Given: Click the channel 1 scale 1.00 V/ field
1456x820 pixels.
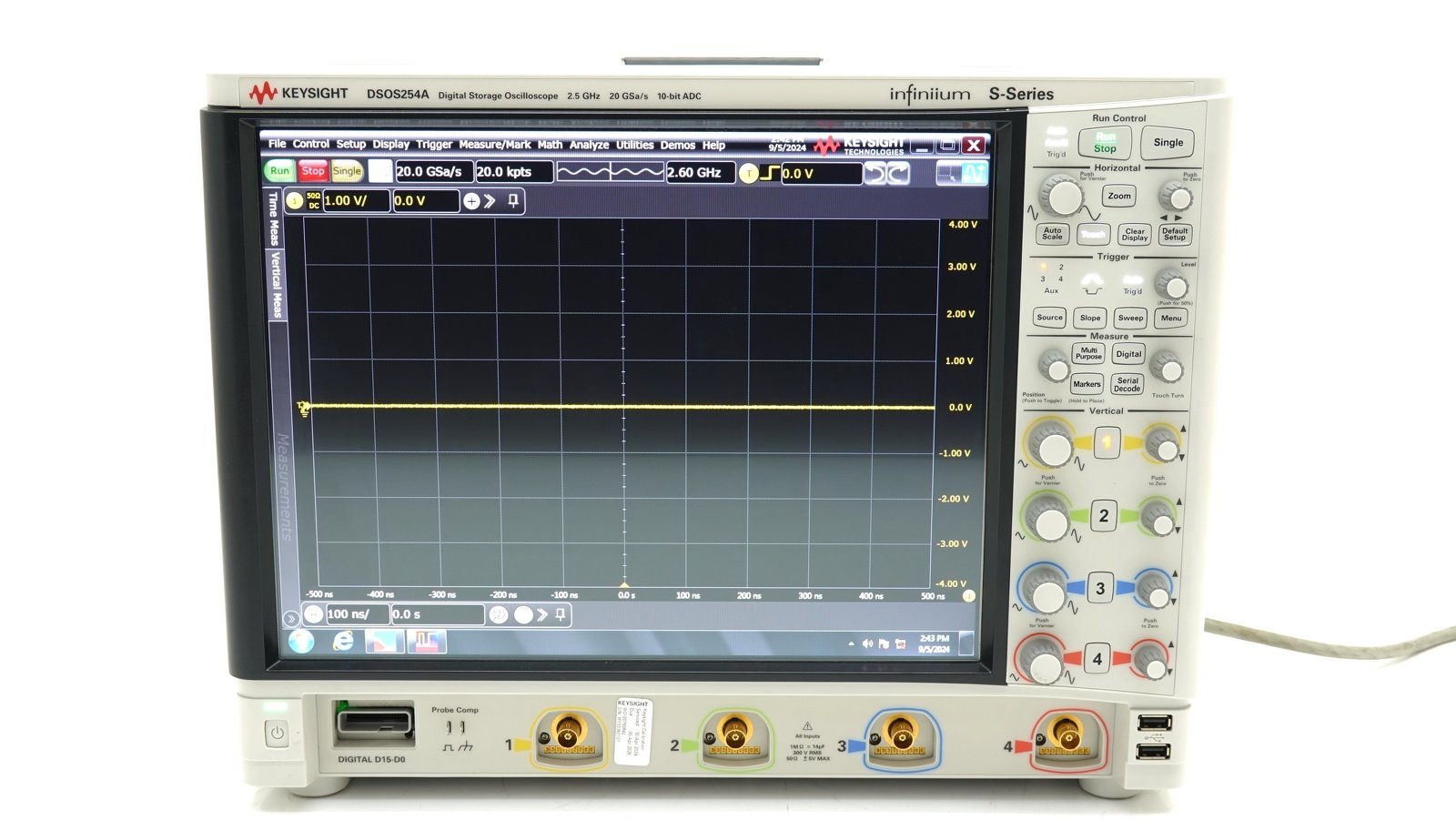Looking at the screenshot, I should pos(357,200).
